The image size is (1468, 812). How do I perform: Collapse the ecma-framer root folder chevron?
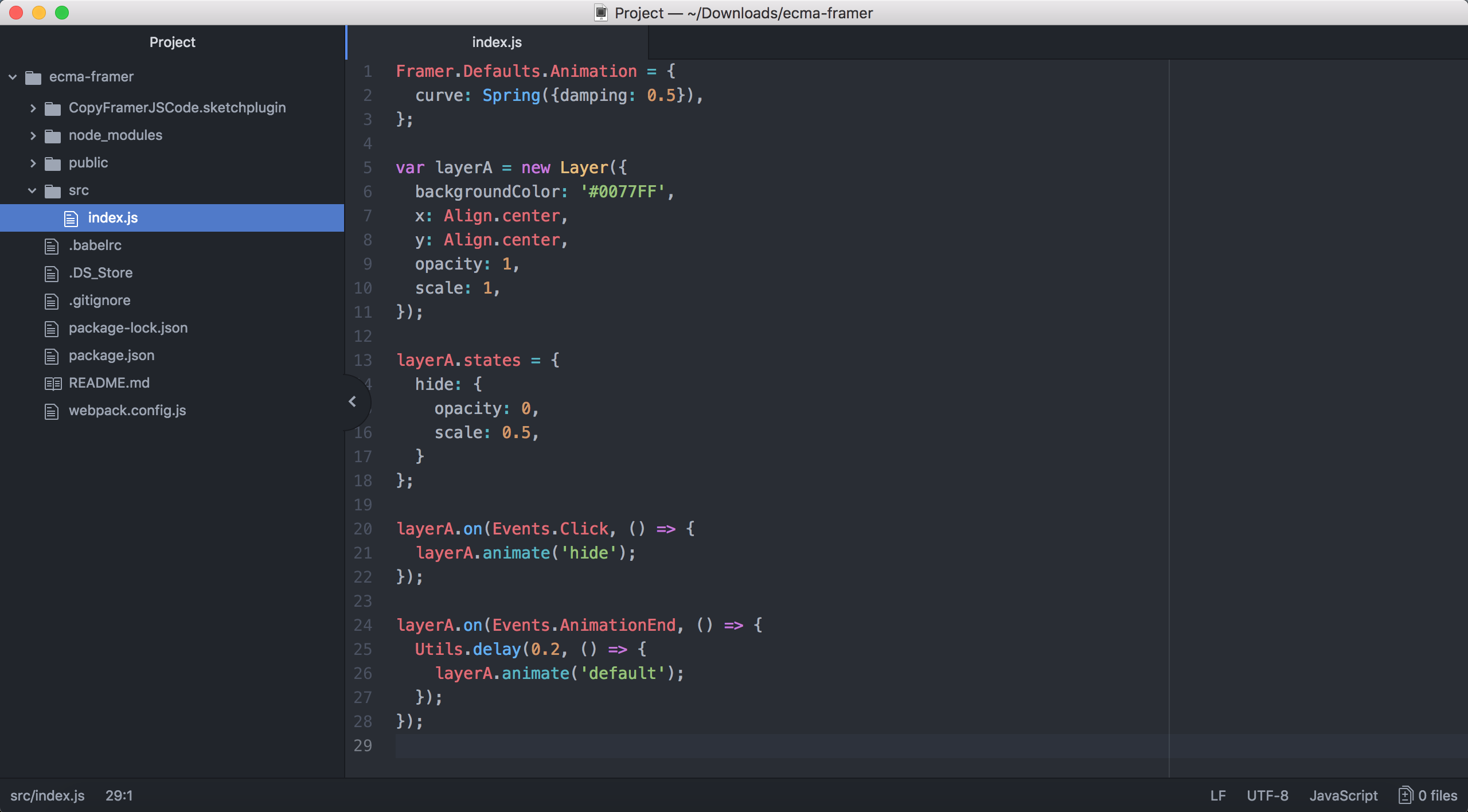(x=13, y=77)
